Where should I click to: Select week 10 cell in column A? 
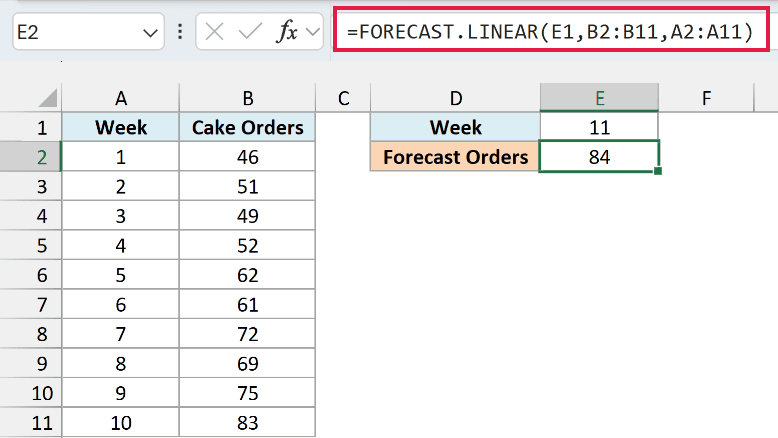pyautogui.click(x=121, y=423)
